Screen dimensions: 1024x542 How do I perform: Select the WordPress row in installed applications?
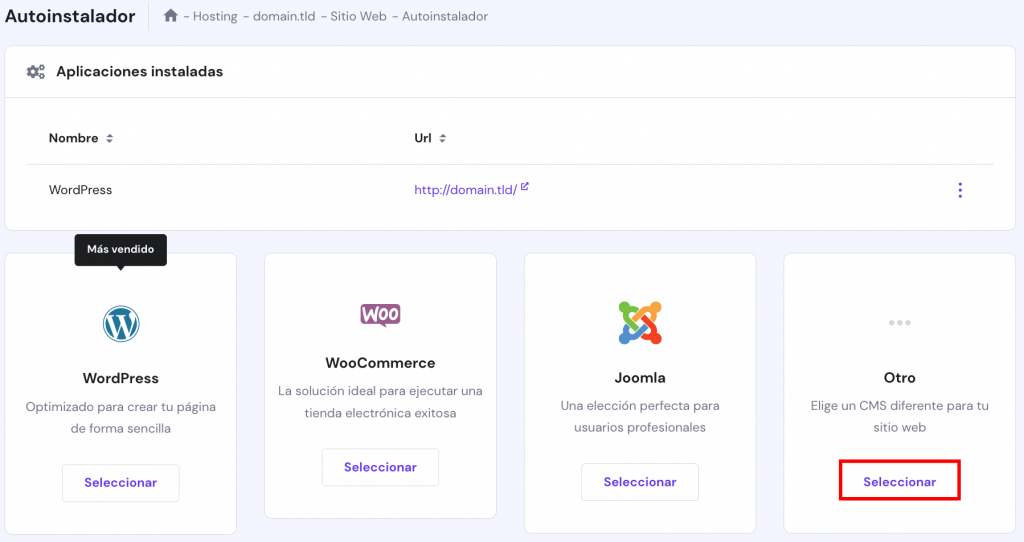tap(81, 190)
